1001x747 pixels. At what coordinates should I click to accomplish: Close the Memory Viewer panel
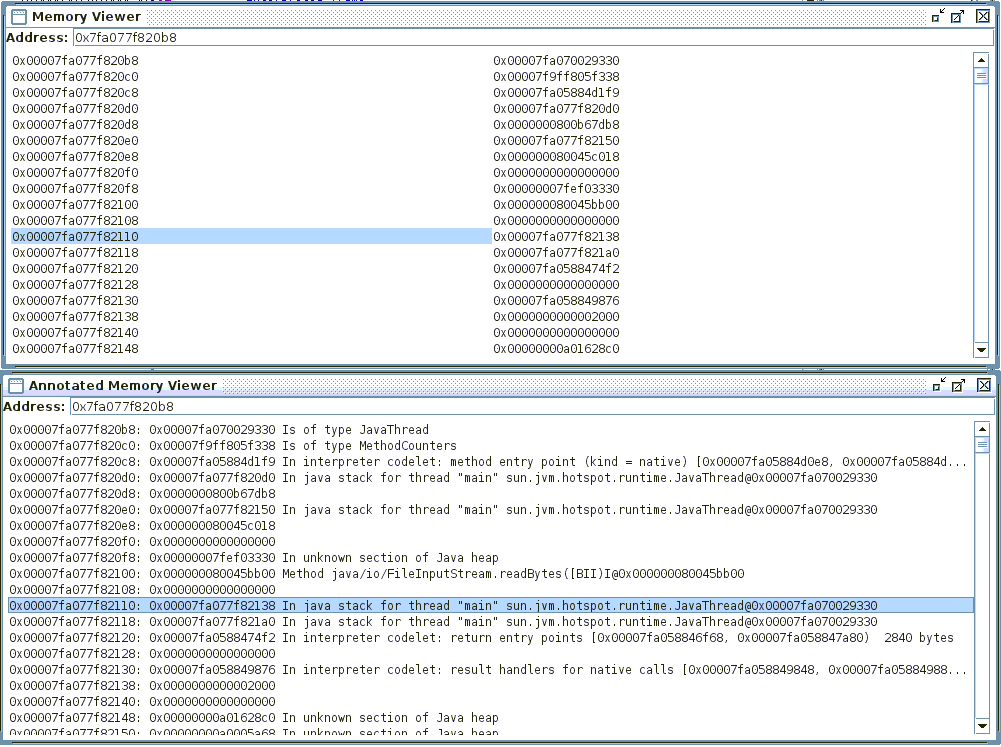pyautogui.click(x=983, y=16)
